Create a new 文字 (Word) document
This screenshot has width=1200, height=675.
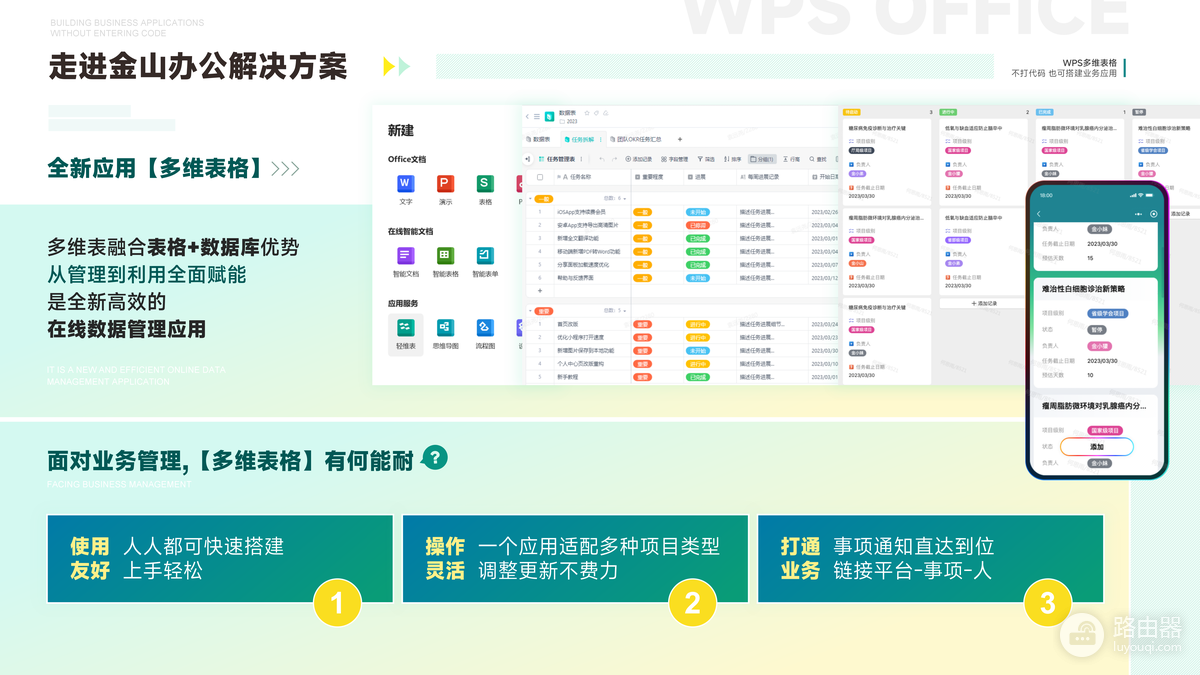pyautogui.click(x=405, y=183)
